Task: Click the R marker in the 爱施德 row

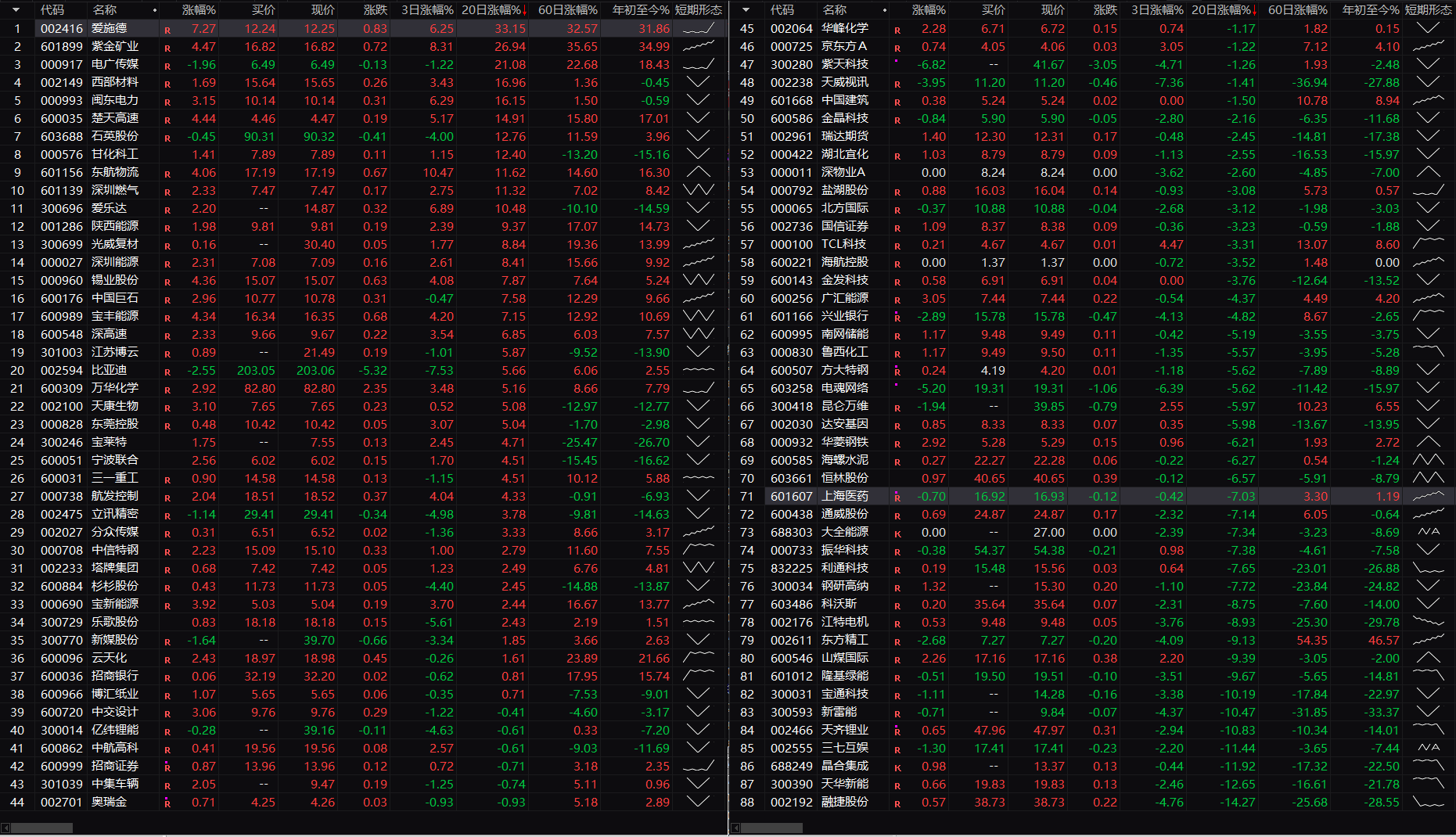Action: point(167,30)
